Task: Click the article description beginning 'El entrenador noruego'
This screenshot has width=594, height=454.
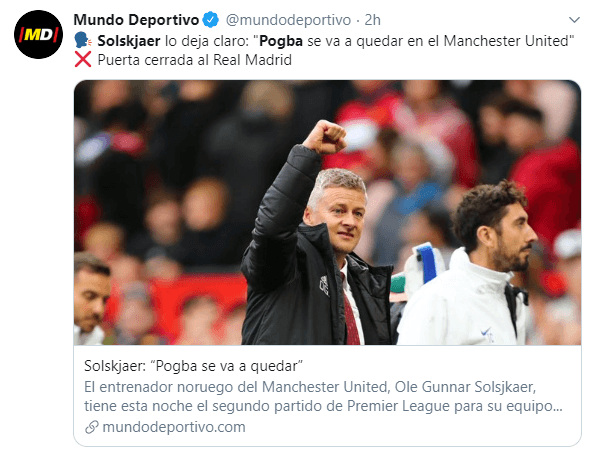Action: tap(323, 396)
